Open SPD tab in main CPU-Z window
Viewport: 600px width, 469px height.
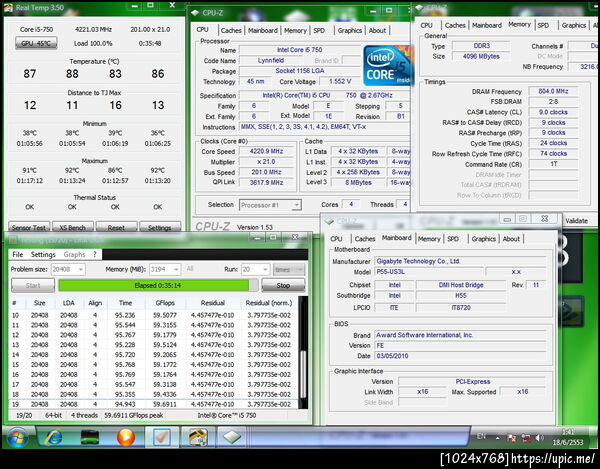(319, 30)
